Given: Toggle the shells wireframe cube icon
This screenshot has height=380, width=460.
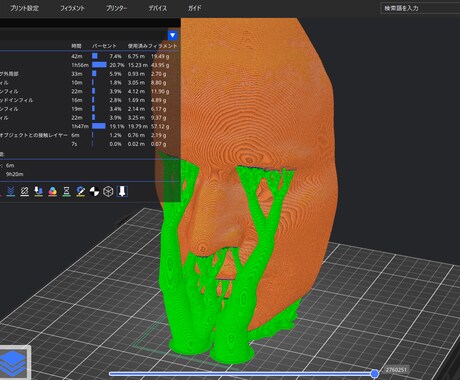Looking at the screenshot, I should (108, 191).
